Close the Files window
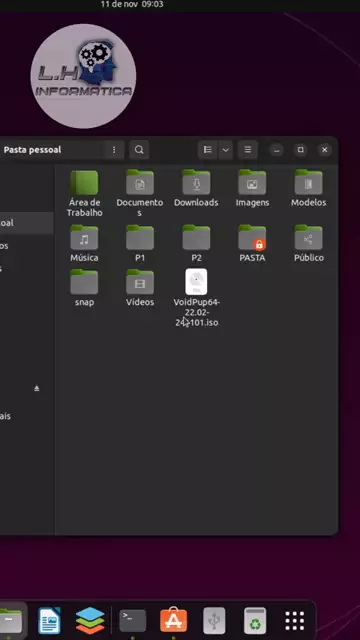Screen dimensions: 360x640 click(x=325, y=150)
